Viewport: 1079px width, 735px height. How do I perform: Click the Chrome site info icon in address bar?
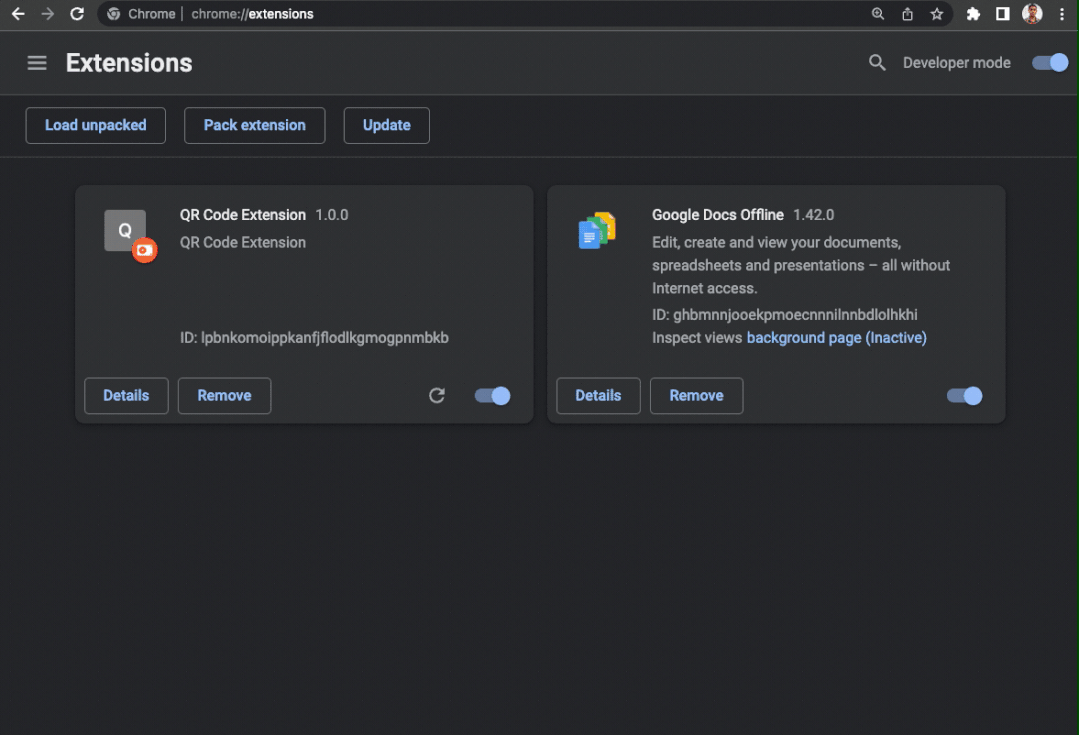tap(114, 14)
